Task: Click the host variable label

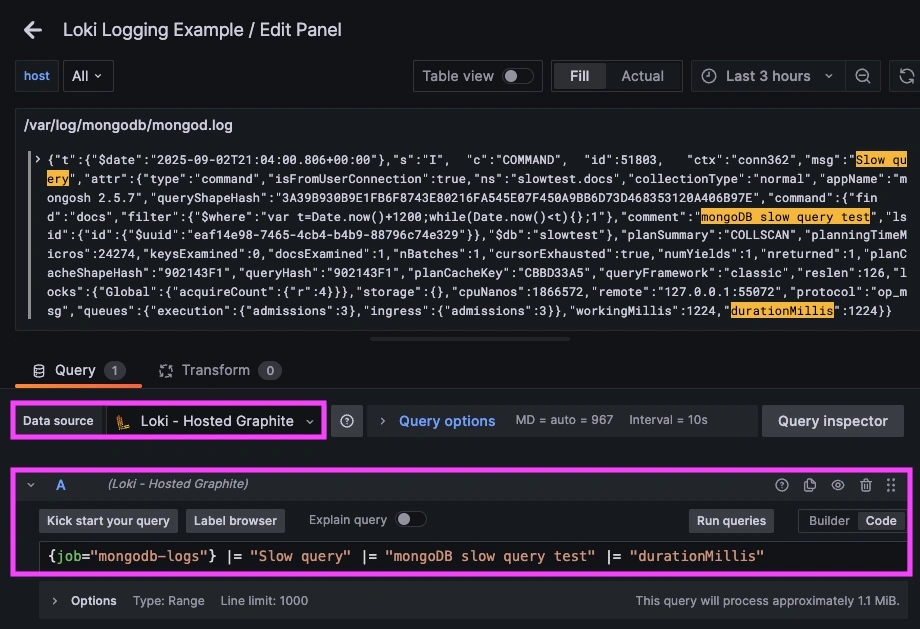Action: pyautogui.click(x=37, y=76)
